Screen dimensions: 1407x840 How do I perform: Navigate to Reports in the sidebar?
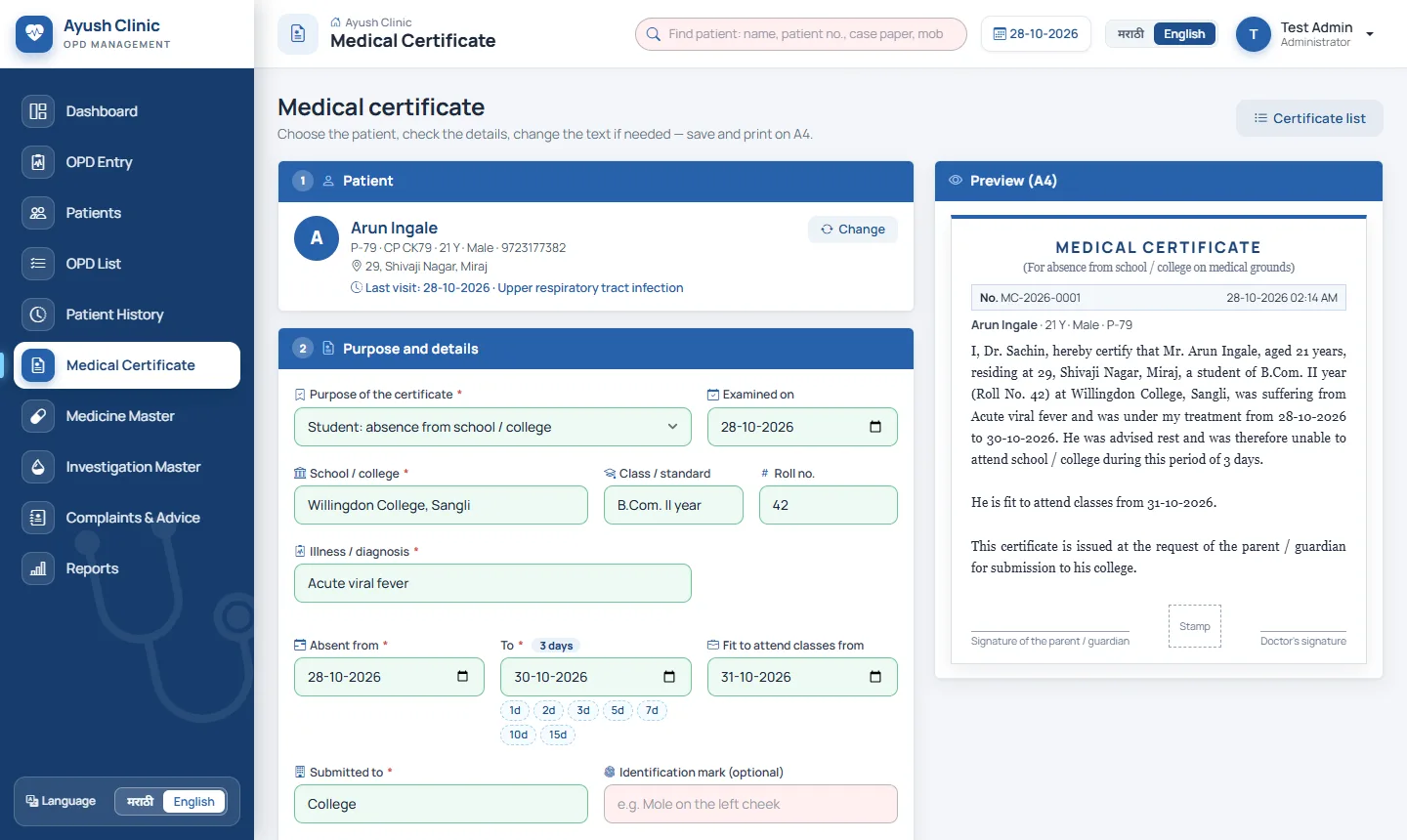[x=127, y=568]
